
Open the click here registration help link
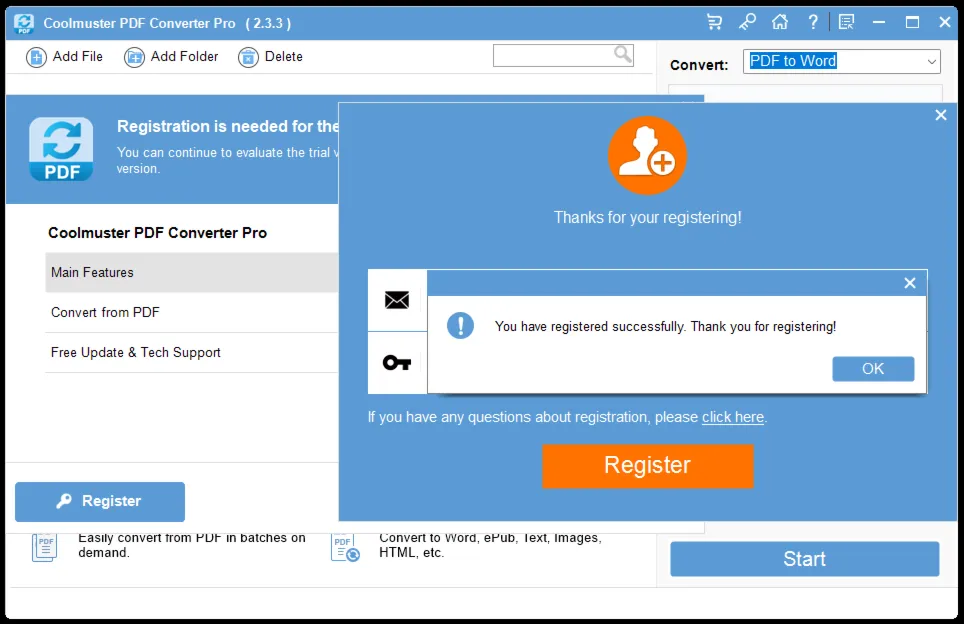pos(733,417)
